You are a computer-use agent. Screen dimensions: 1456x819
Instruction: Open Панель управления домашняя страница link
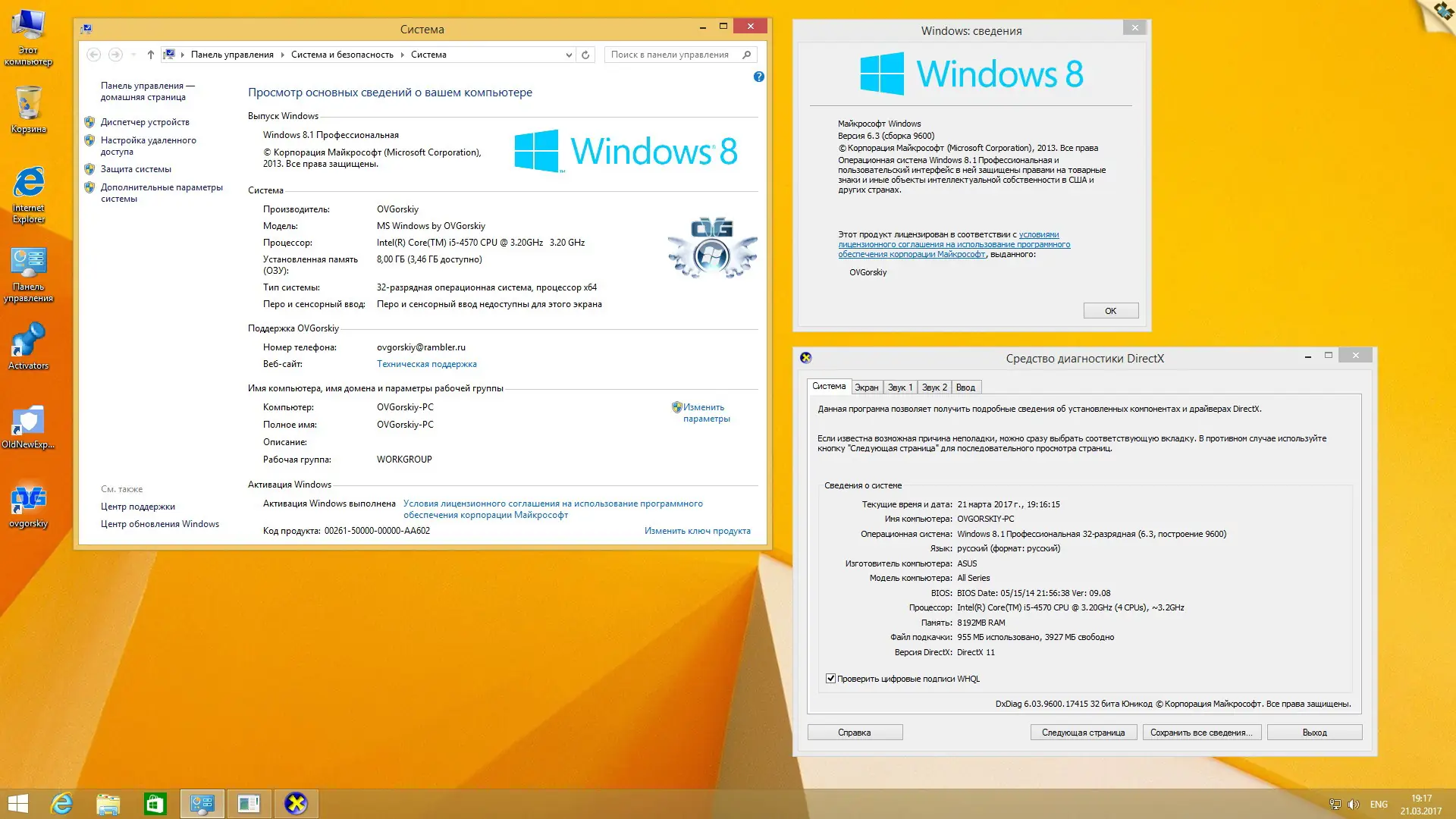[147, 91]
